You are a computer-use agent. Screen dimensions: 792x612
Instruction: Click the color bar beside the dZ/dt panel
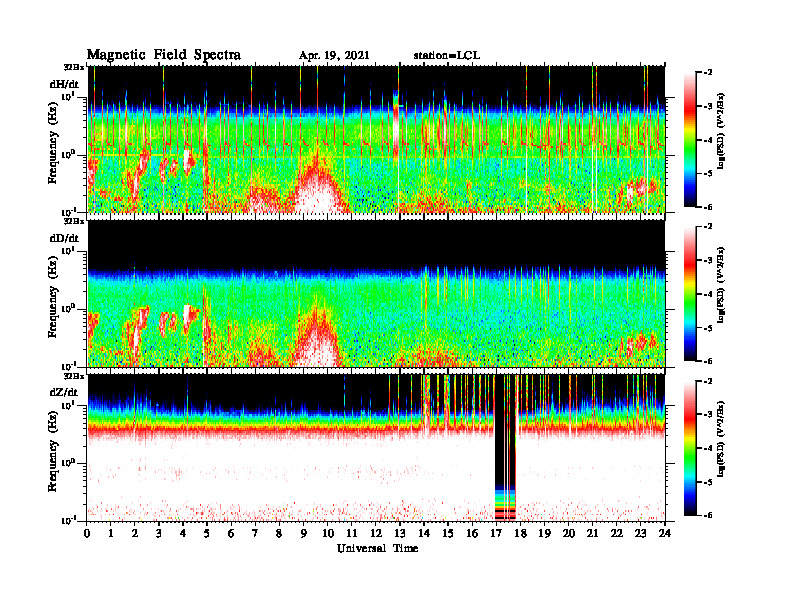click(x=690, y=448)
